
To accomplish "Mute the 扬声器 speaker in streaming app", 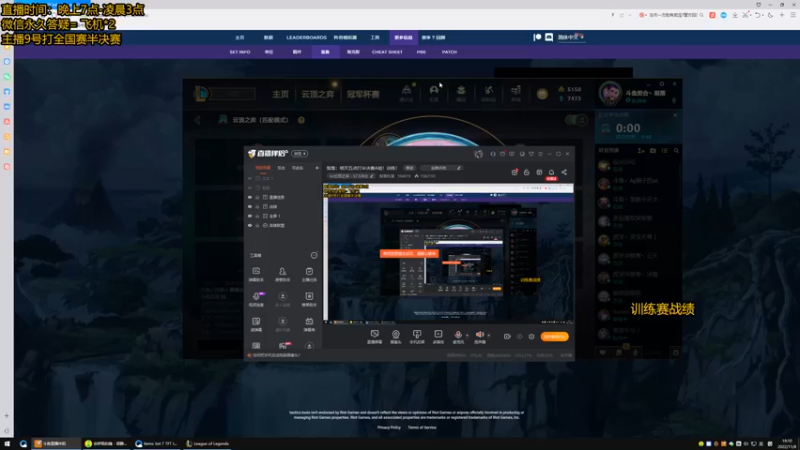I will 480,336.
